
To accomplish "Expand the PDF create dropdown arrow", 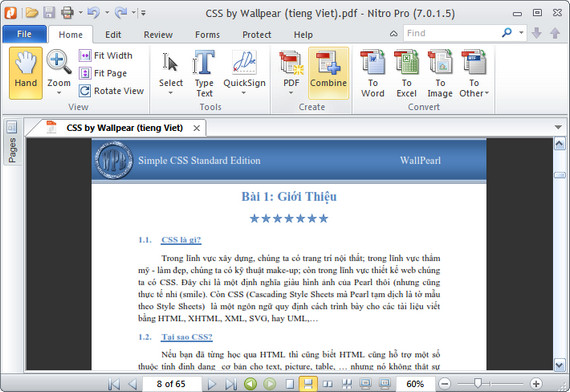I will pyautogui.click(x=291, y=93).
